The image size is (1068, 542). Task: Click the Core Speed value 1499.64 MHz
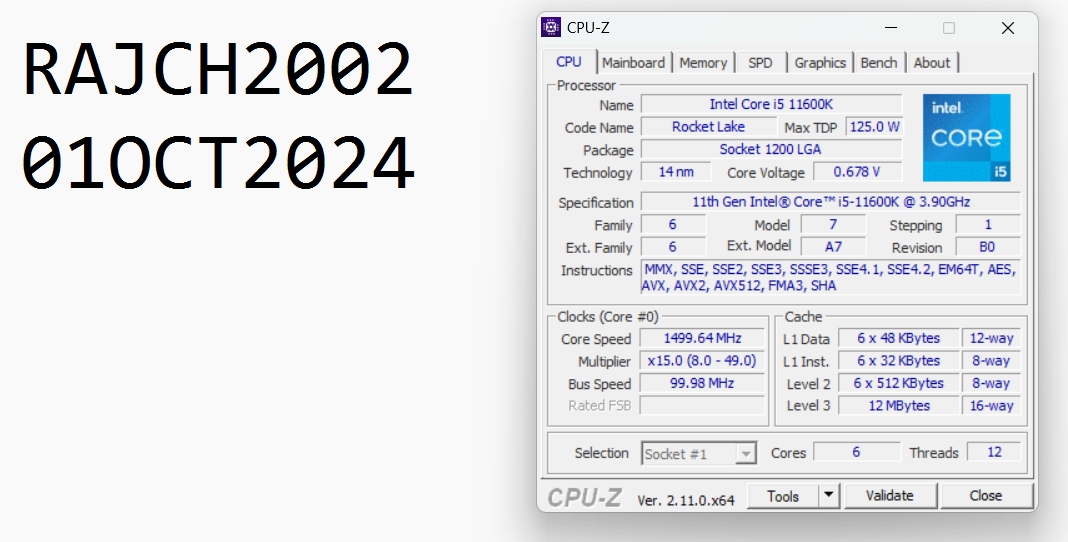702,338
